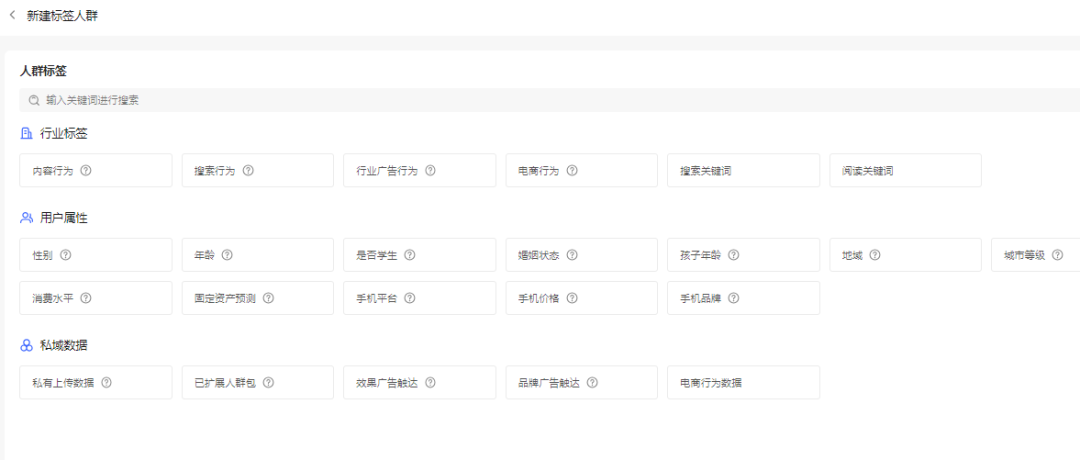Select the 地域 tag card
Image resolution: width=1080 pixels, height=460 pixels.
905,255
